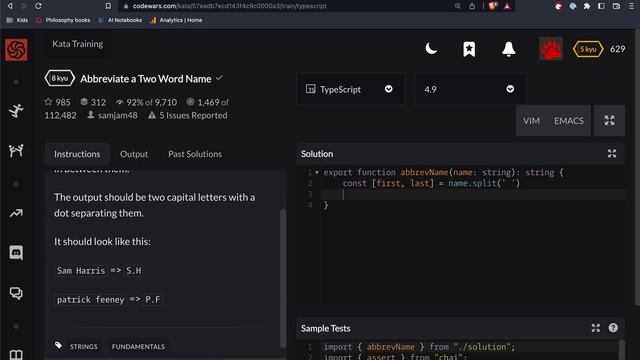
Task: Click the Codewars logo icon
Action: point(16,49)
